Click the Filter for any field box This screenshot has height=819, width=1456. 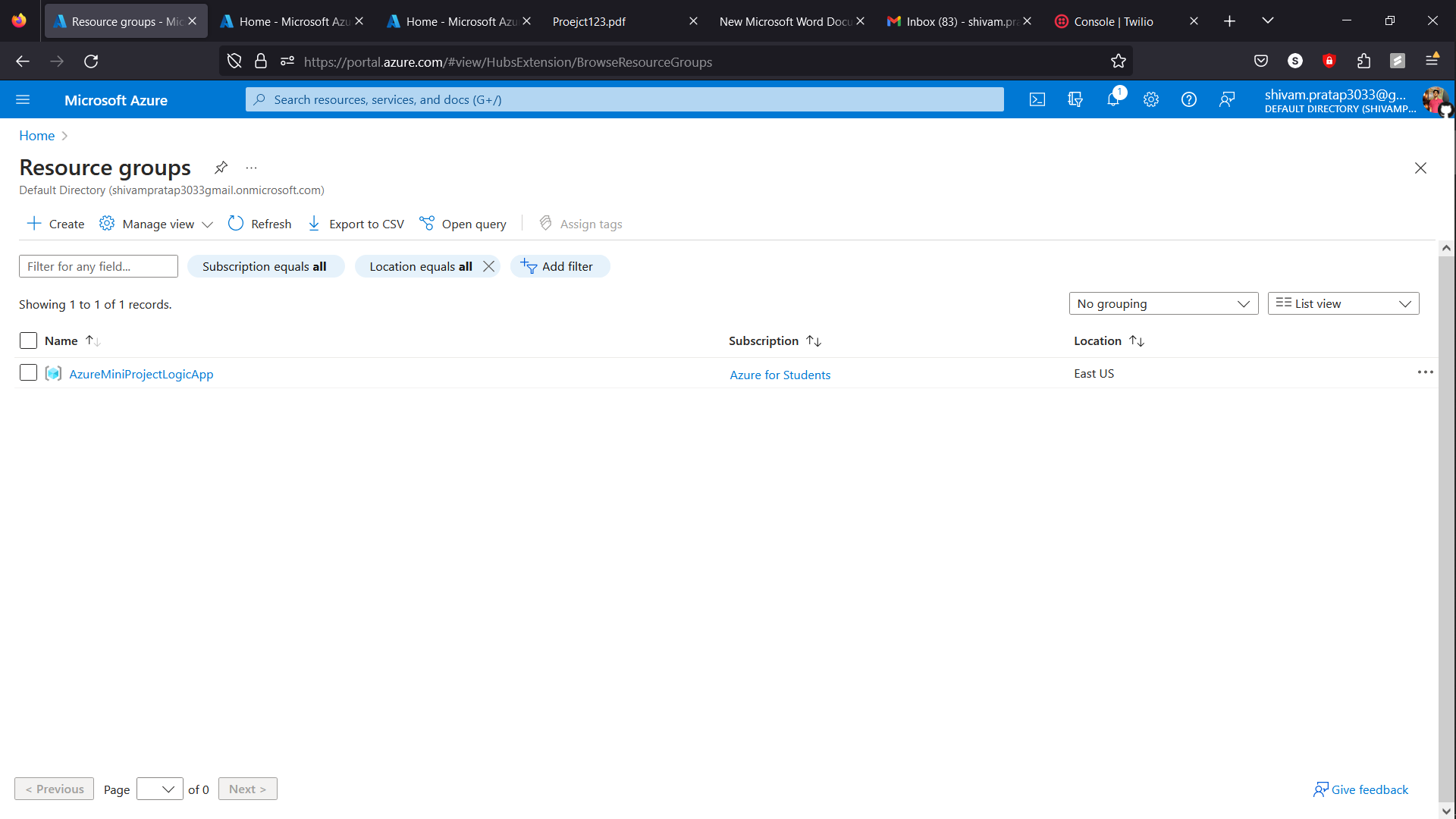tap(98, 266)
